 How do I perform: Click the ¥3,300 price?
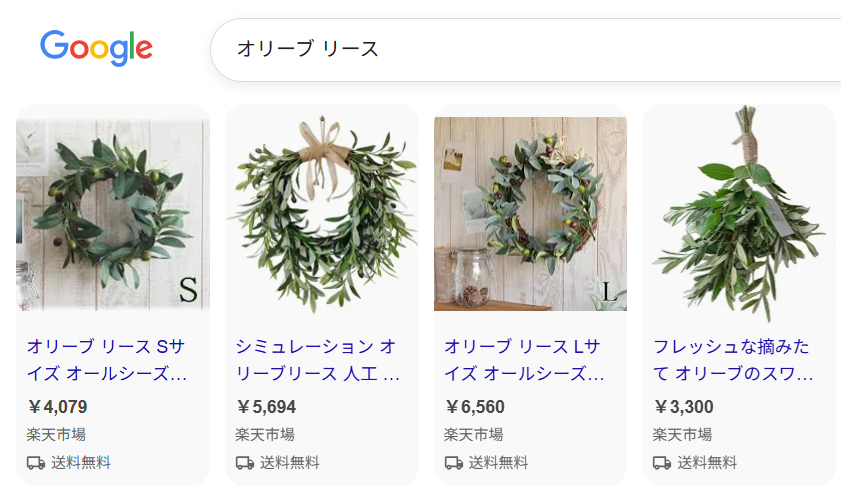(x=683, y=407)
